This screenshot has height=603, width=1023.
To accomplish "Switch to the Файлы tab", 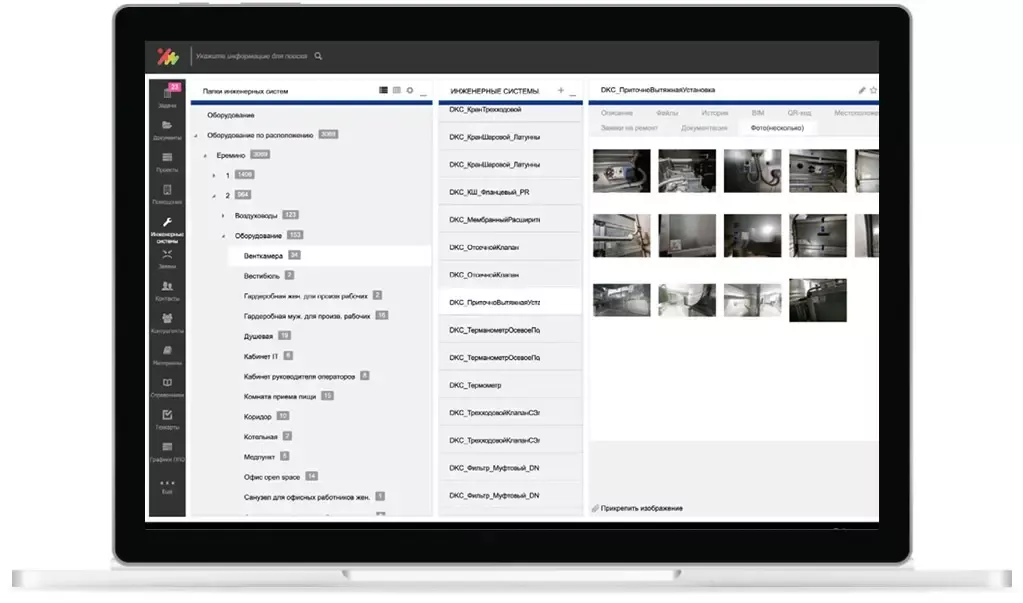I will [x=666, y=113].
